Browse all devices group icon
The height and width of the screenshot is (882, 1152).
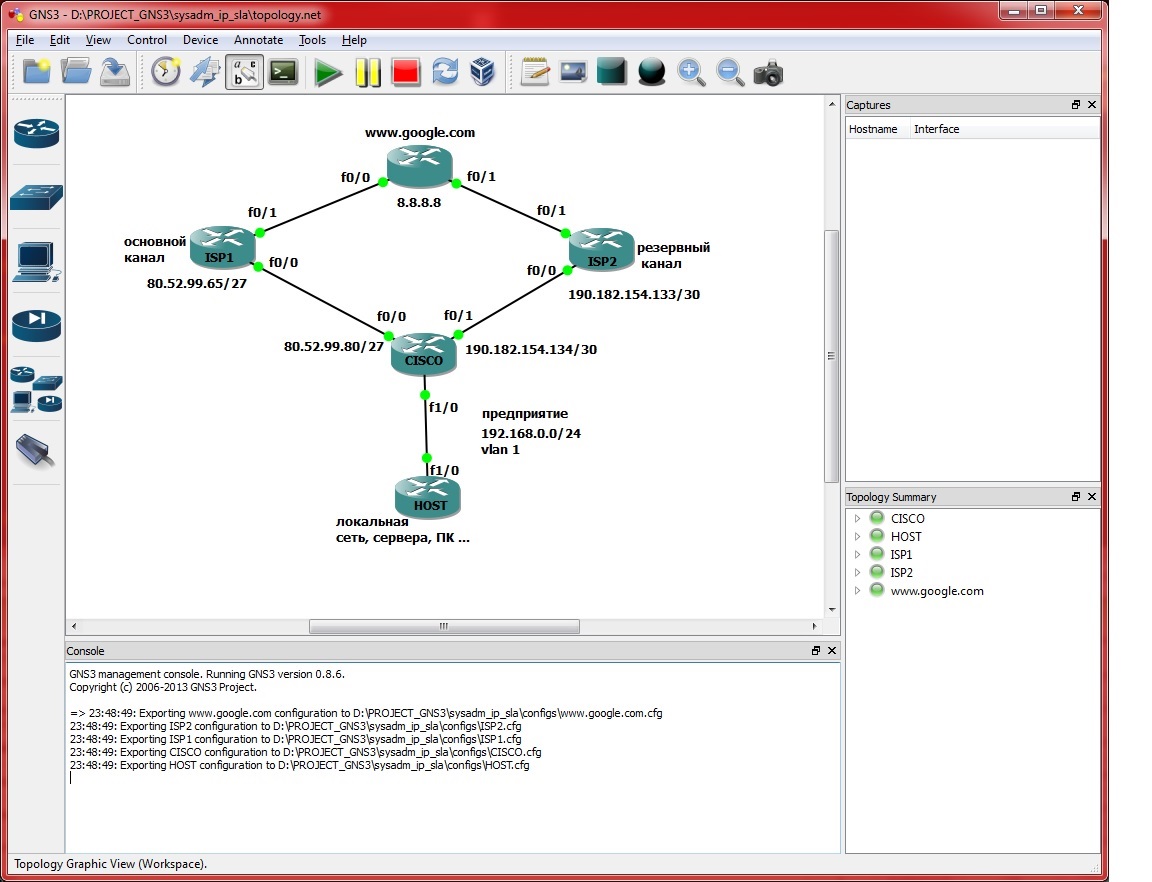click(x=36, y=390)
